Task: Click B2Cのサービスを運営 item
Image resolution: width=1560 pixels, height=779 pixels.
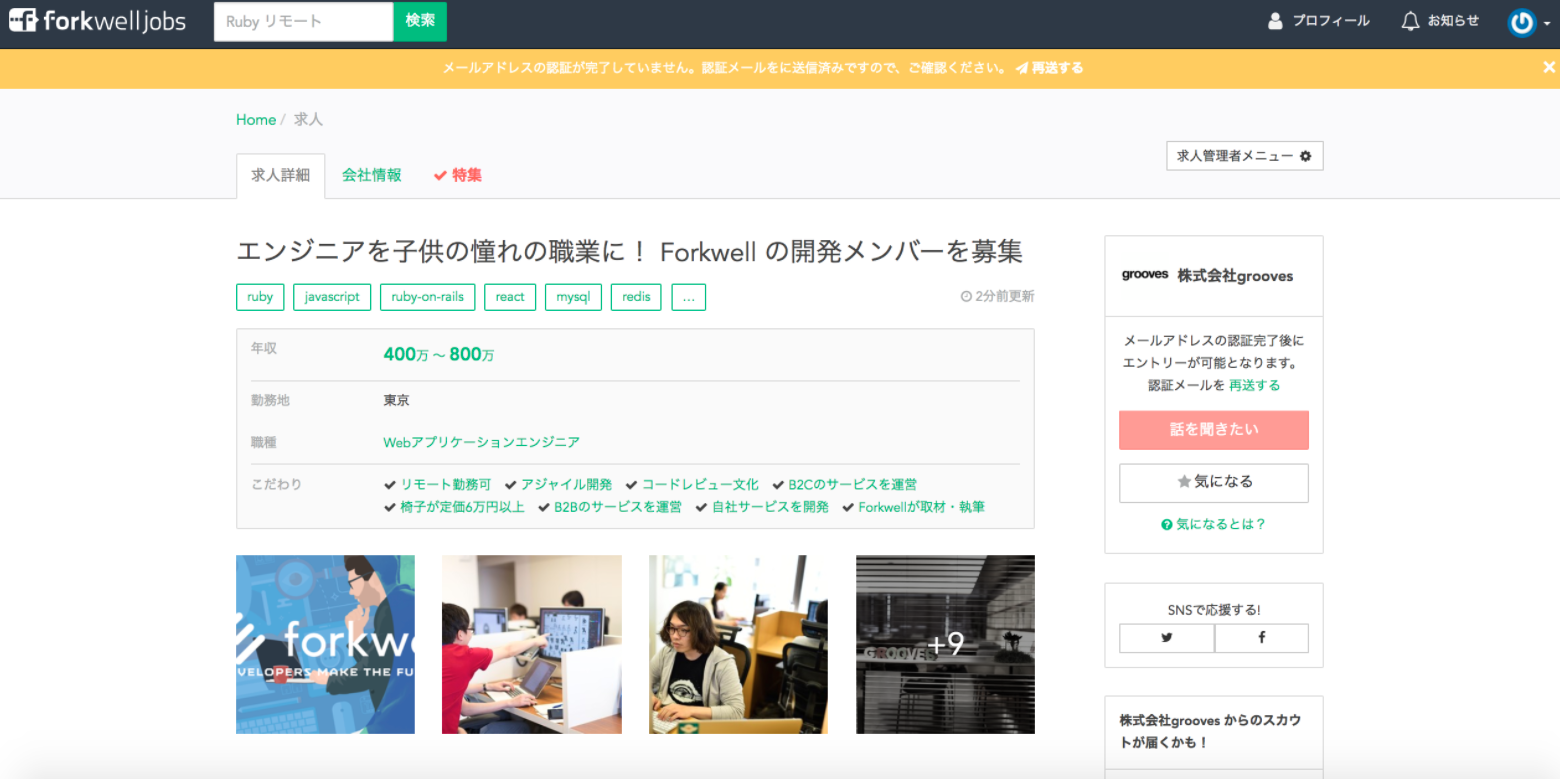Action: click(845, 485)
